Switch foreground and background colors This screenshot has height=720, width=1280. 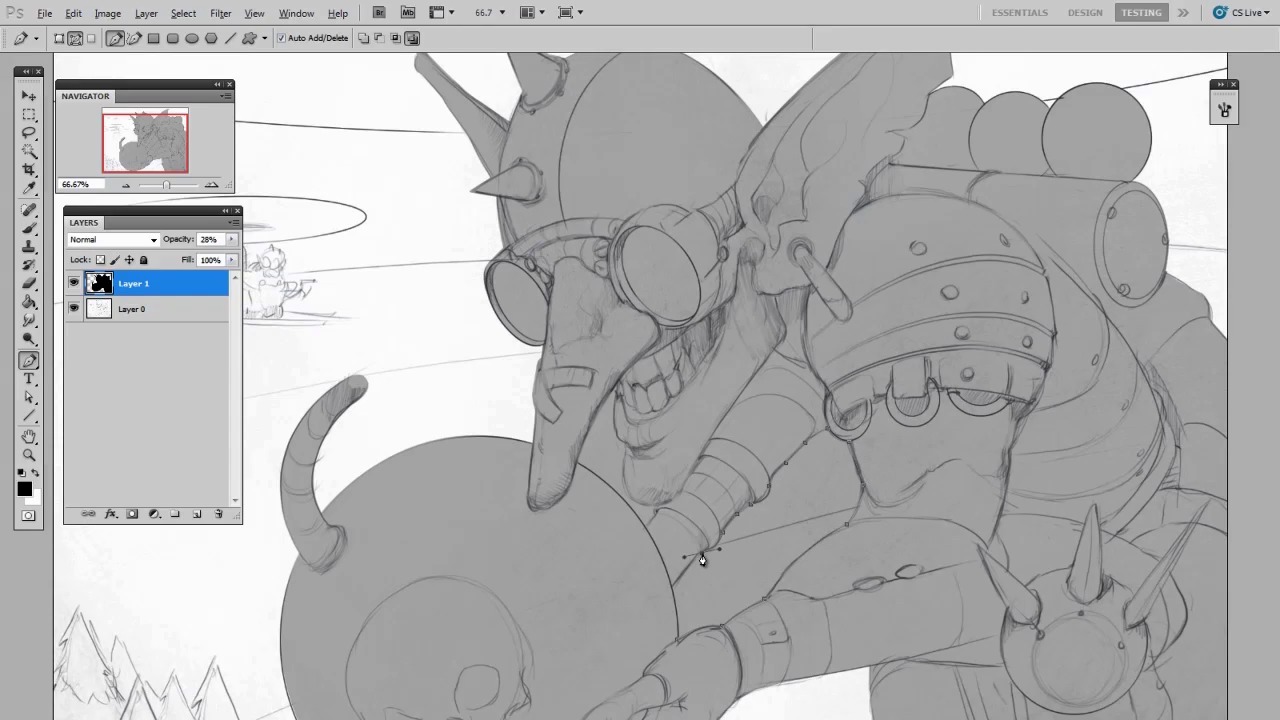36,473
